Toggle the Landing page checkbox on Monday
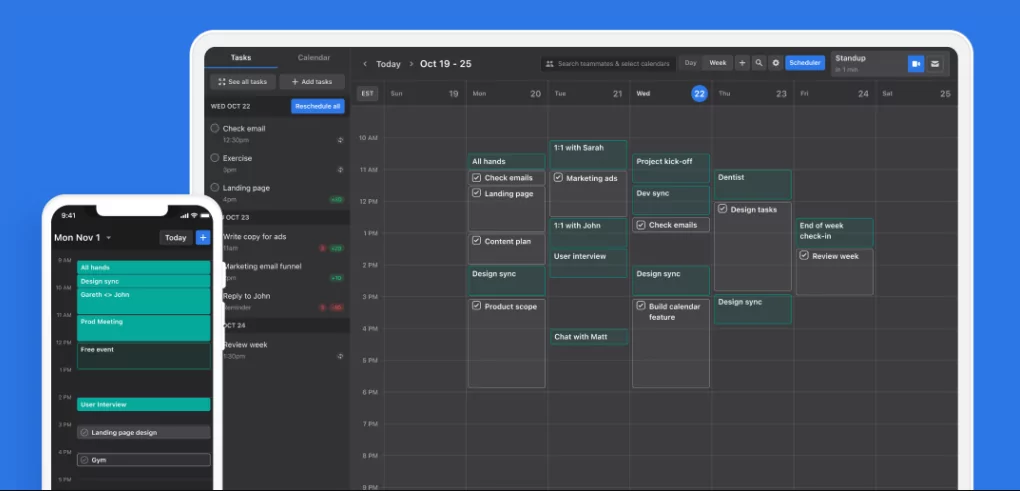The image size is (1020, 491). tap(476, 193)
